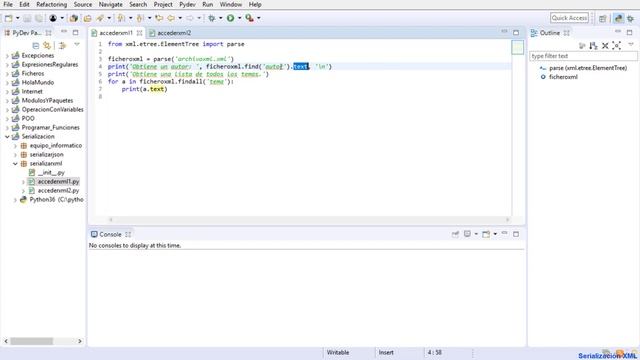The width and height of the screenshot is (640, 360).
Task: Click the Open Perspective icon
Action: tap(602, 18)
